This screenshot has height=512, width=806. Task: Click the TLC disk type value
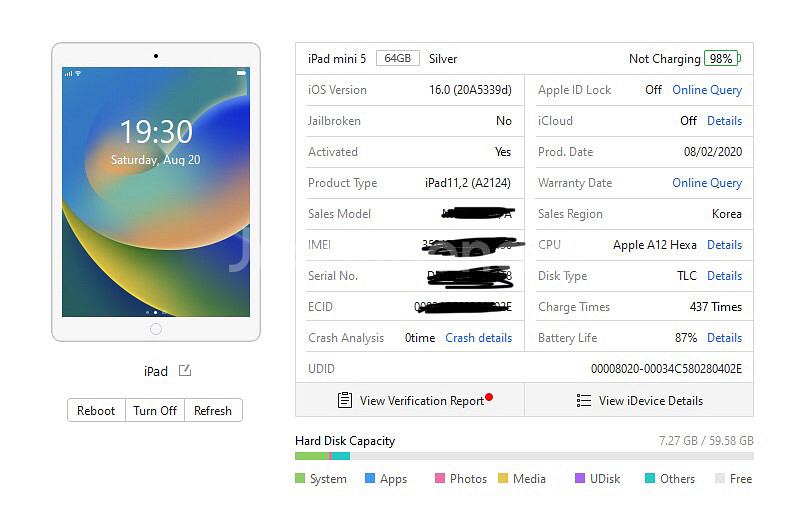click(x=687, y=276)
